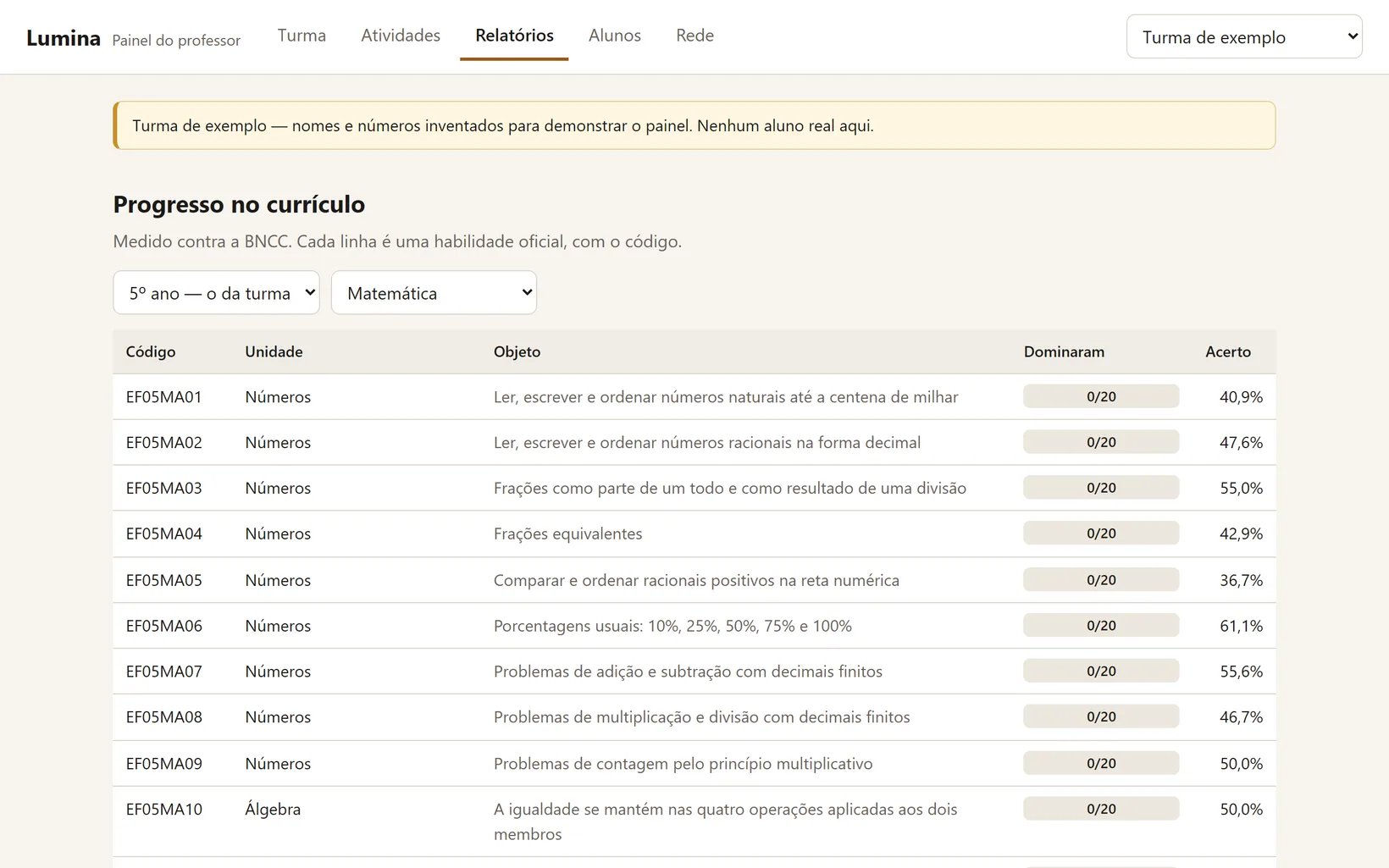Click 'Porcentagens usuais' skill description
The image size is (1389, 868).
672,627
